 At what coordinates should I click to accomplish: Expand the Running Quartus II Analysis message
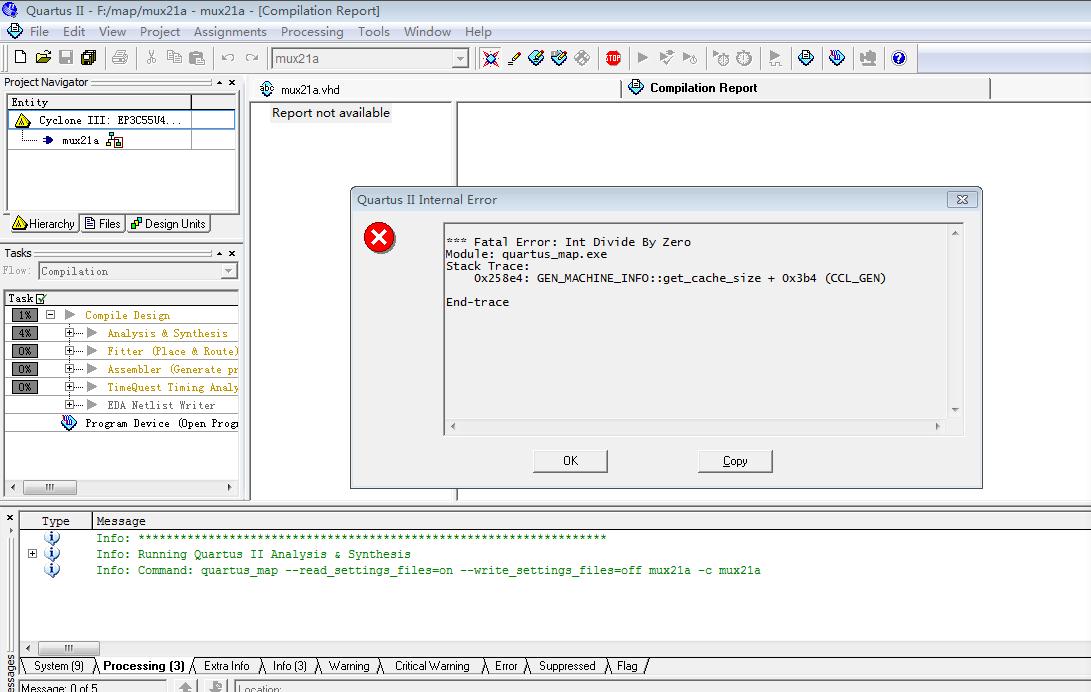(x=32, y=554)
